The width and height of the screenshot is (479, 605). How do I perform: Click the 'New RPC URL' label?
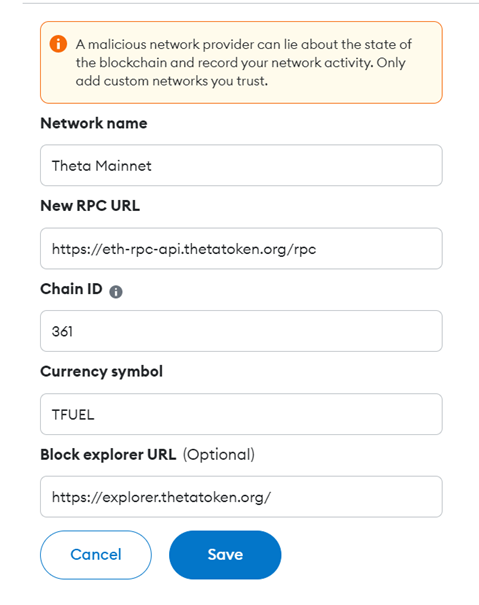pyautogui.click(x=90, y=206)
